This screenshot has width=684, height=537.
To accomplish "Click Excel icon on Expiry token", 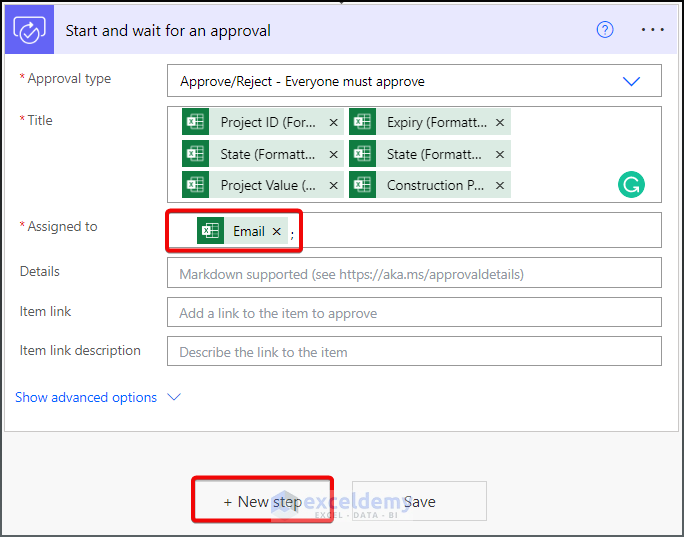I will (x=362, y=123).
